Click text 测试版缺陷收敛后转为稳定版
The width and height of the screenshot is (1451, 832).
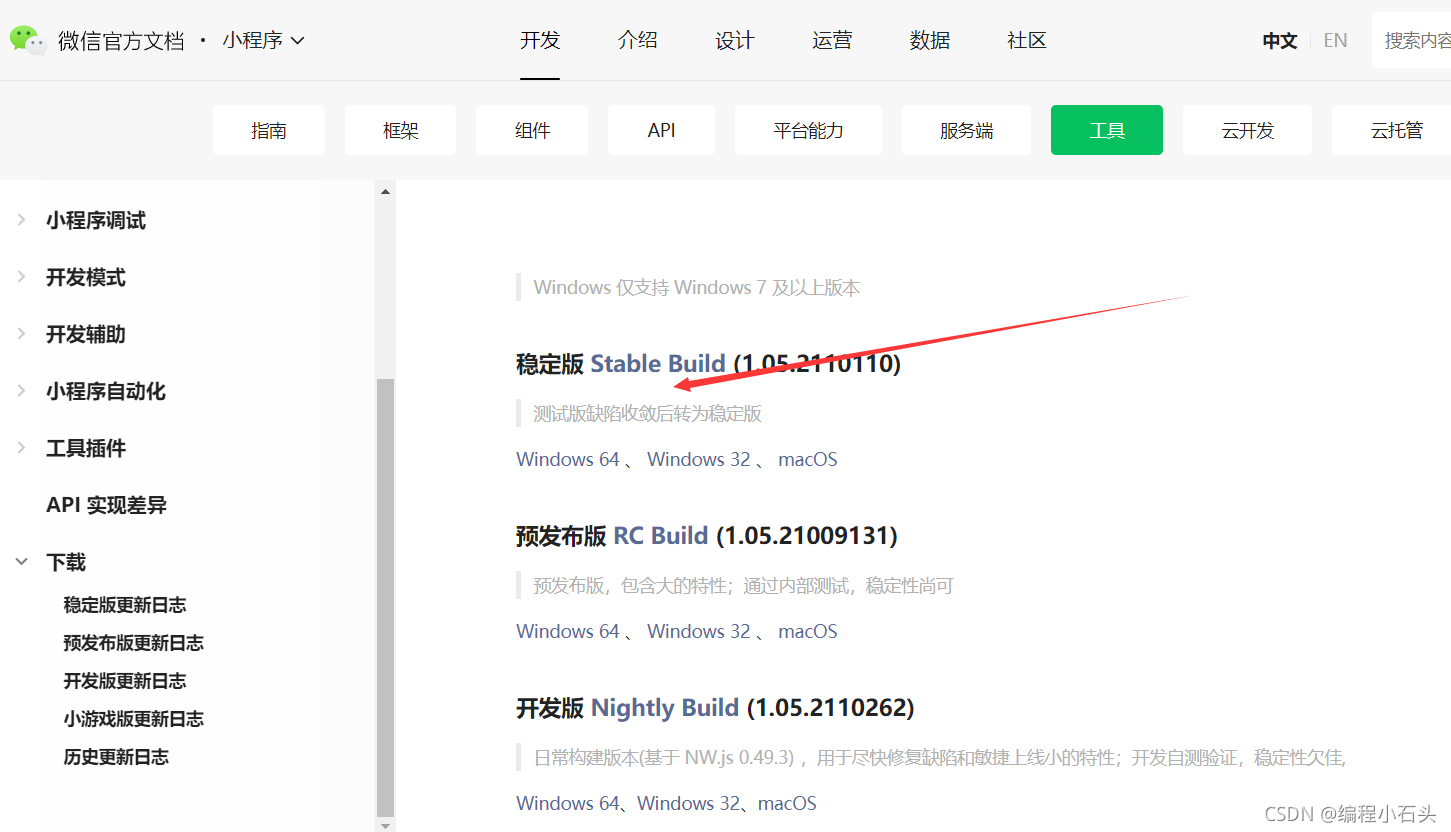647,413
